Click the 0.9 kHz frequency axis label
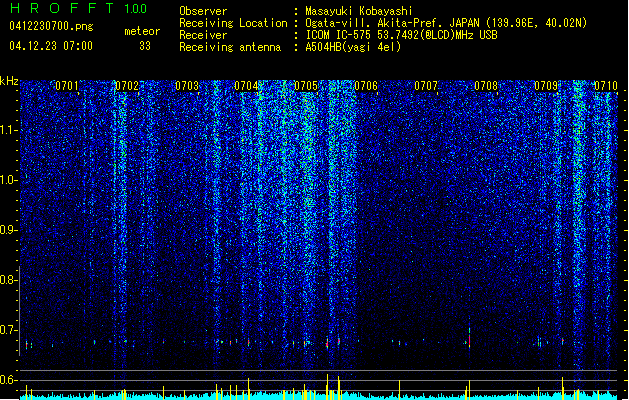 pyautogui.click(x=9, y=230)
